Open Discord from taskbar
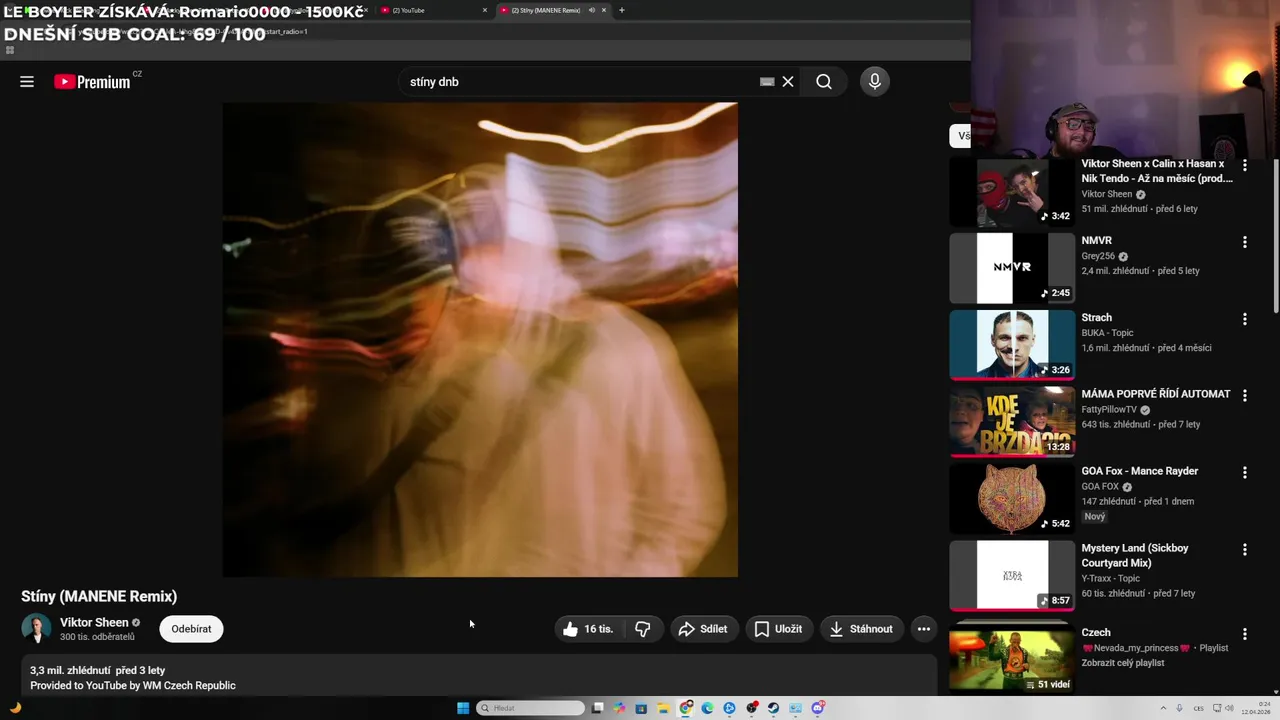This screenshot has height=720, width=1280. pos(817,708)
